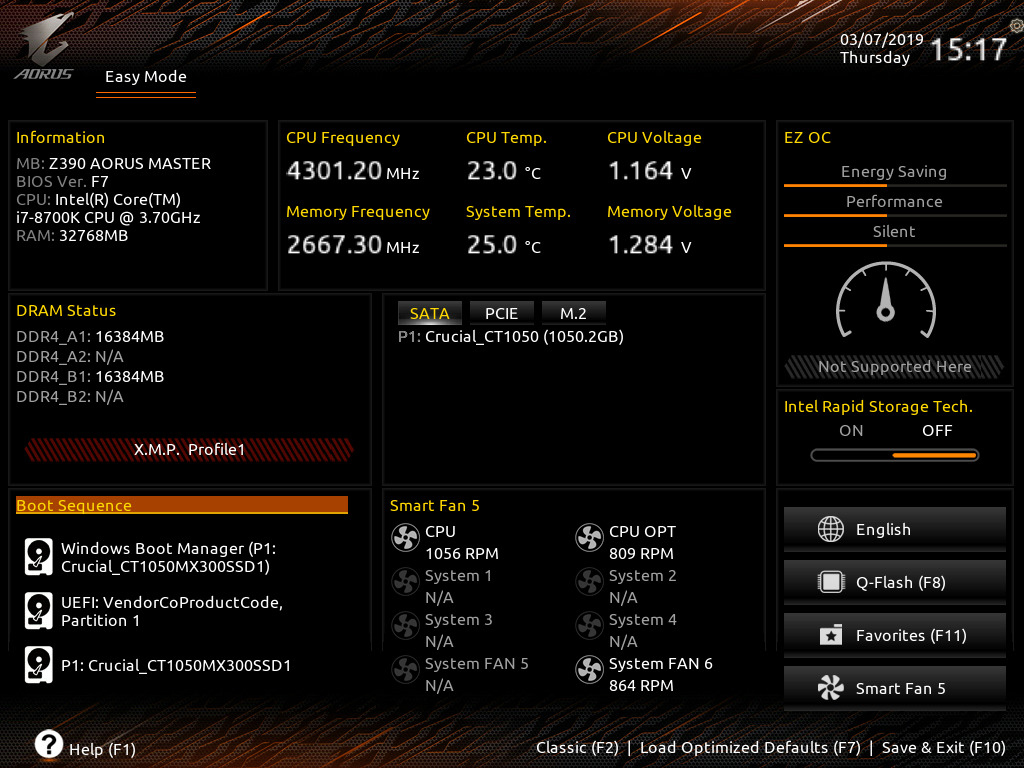Click the System 4 fan icon
Image resolution: width=1024 pixels, height=768 pixels.
tap(590, 626)
